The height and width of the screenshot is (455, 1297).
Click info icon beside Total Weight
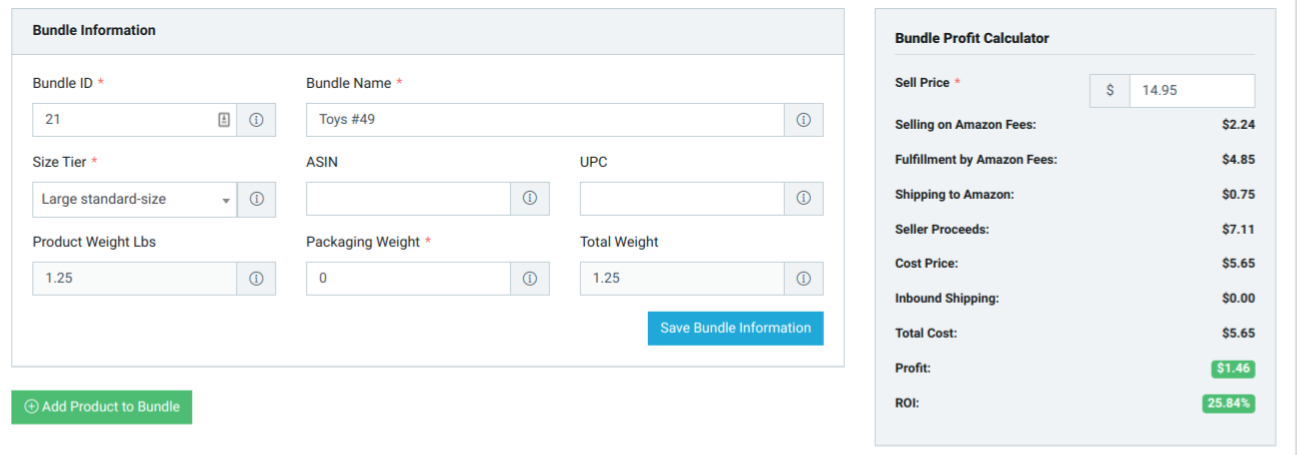point(803,279)
